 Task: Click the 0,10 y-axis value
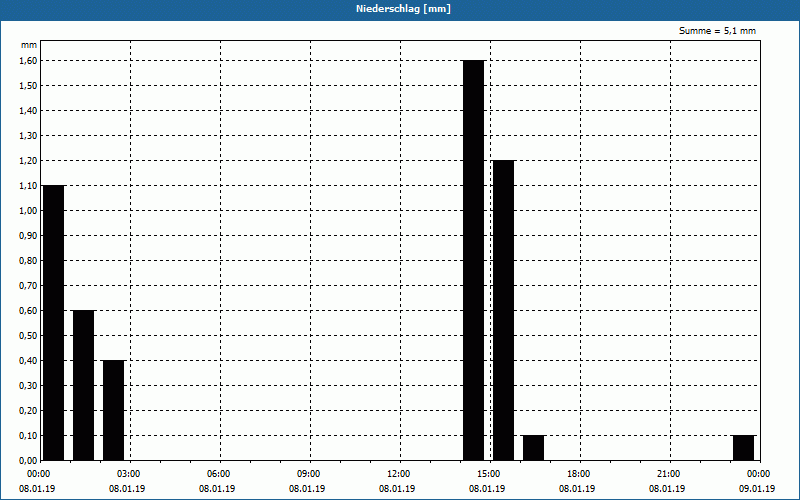[29, 436]
